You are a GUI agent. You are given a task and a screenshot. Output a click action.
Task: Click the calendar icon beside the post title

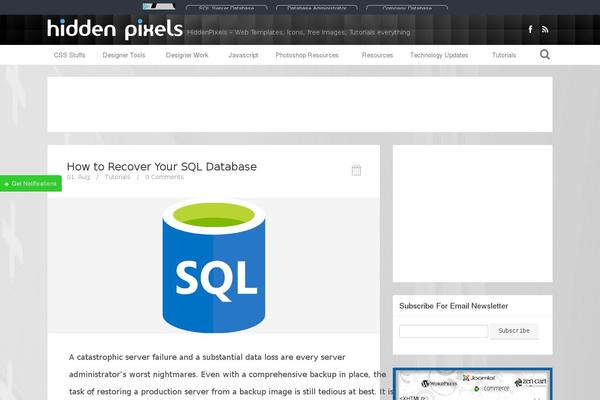[x=356, y=170]
